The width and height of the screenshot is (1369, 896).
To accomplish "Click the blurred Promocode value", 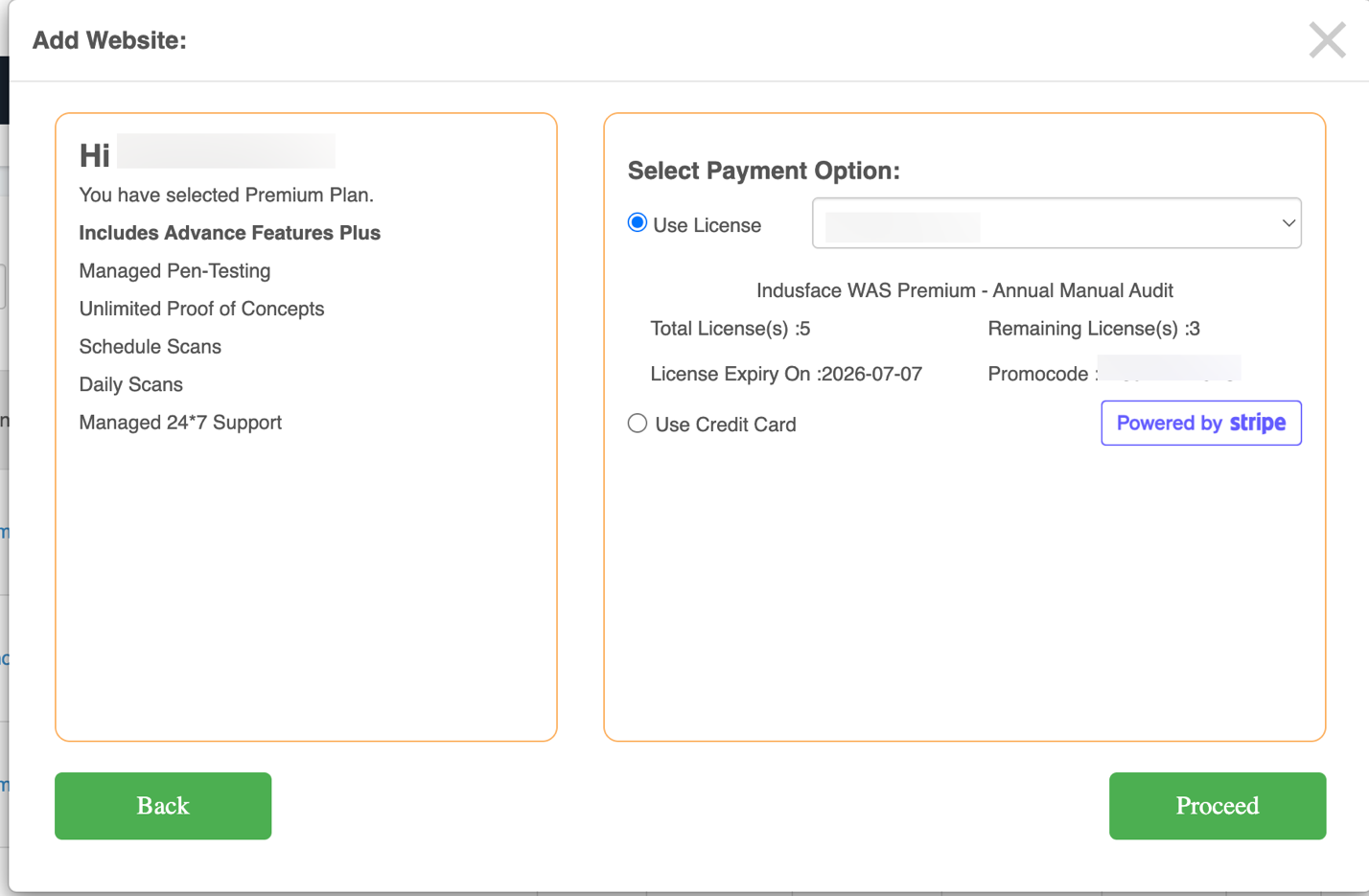I will 1169,371.
